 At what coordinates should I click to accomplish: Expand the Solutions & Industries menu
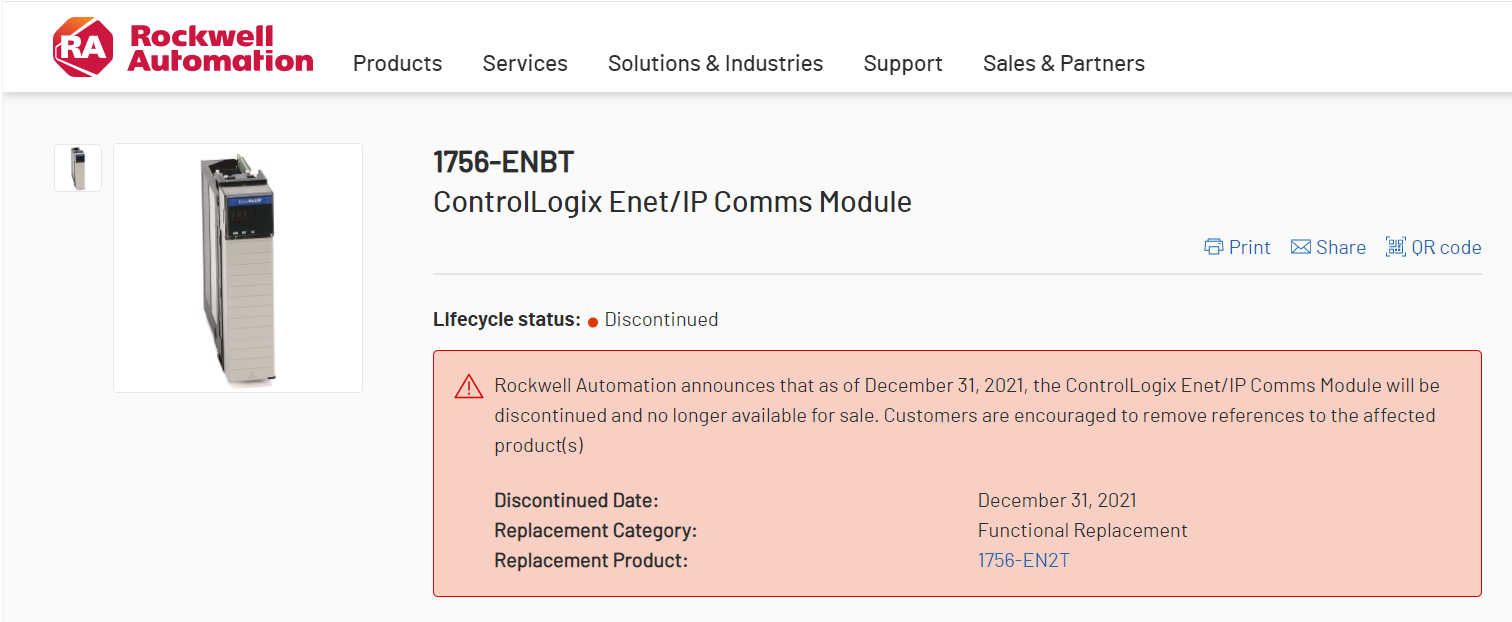715,63
